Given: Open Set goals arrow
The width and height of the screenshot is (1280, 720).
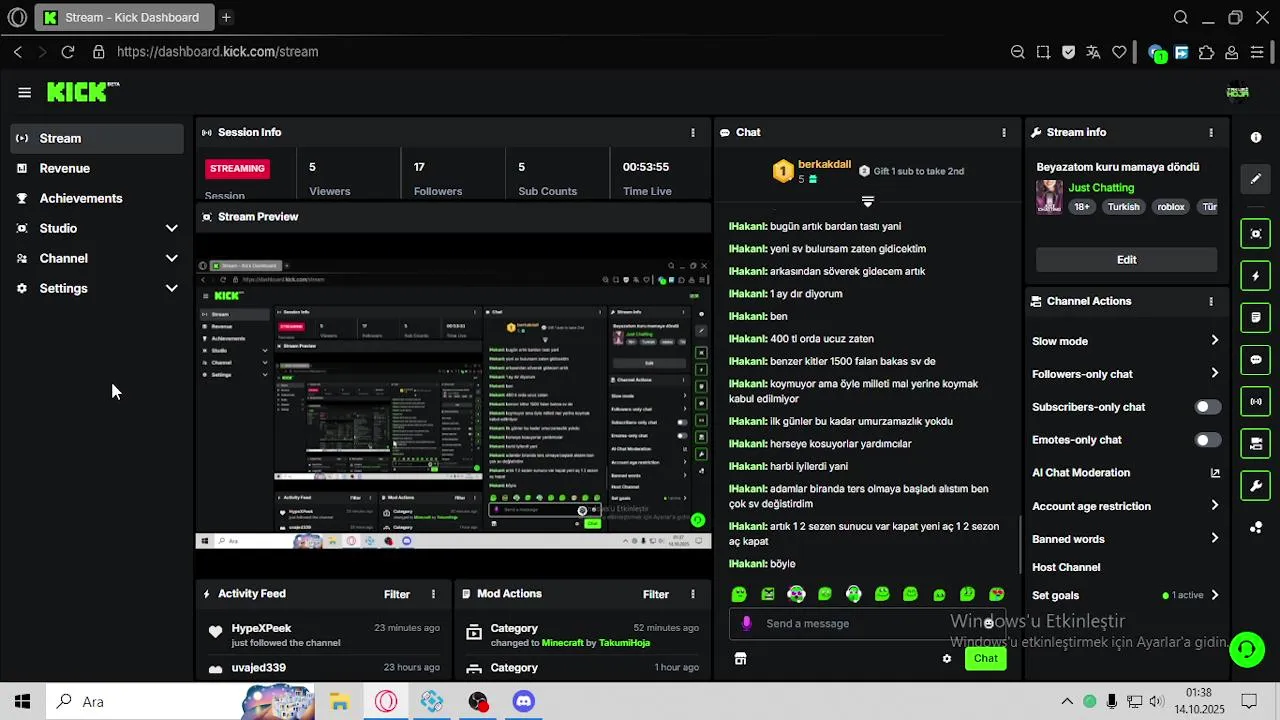Looking at the screenshot, I should click(x=1215, y=595).
